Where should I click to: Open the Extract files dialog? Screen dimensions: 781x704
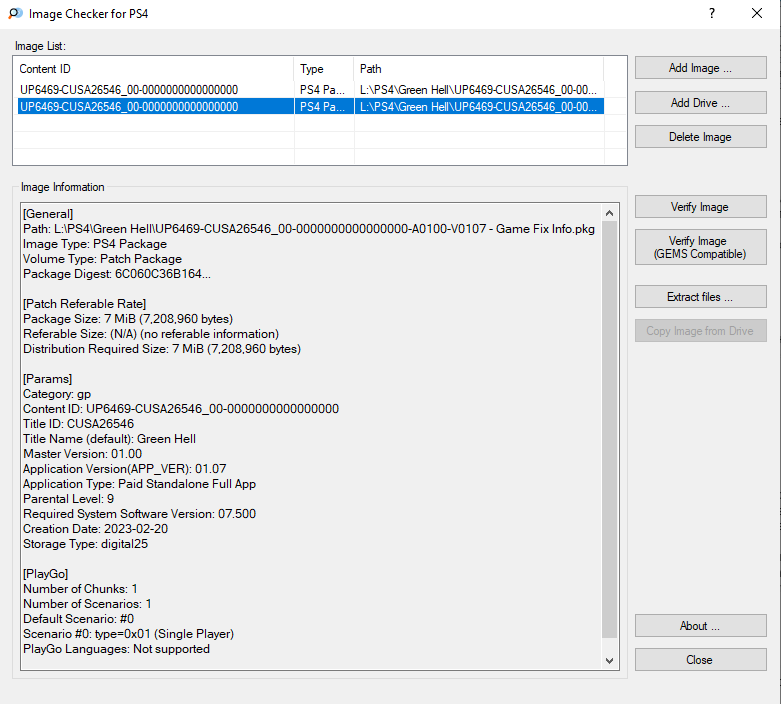[700, 297]
